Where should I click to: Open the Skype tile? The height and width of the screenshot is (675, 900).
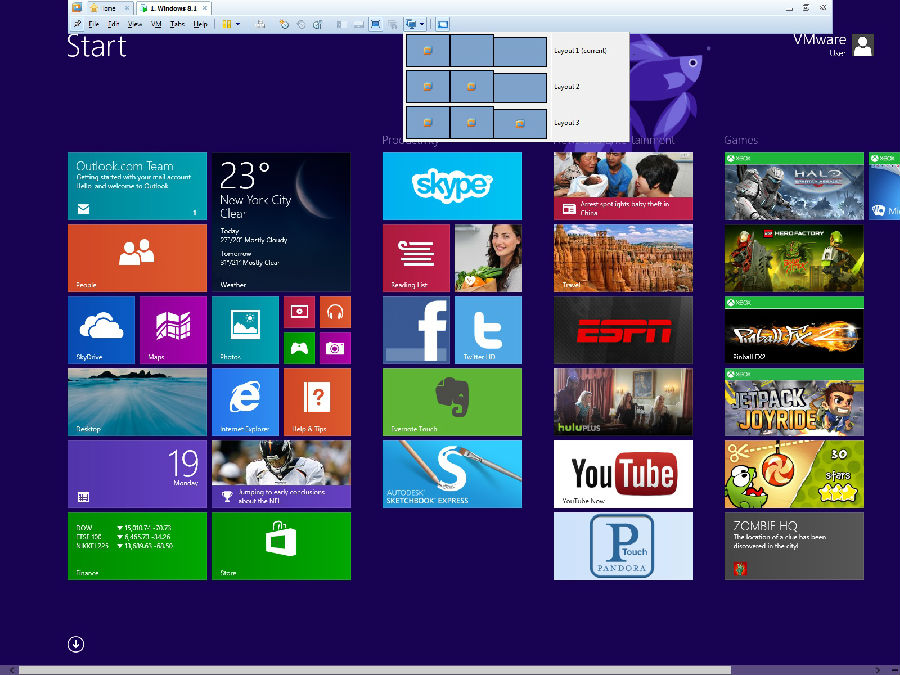(x=452, y=186)
